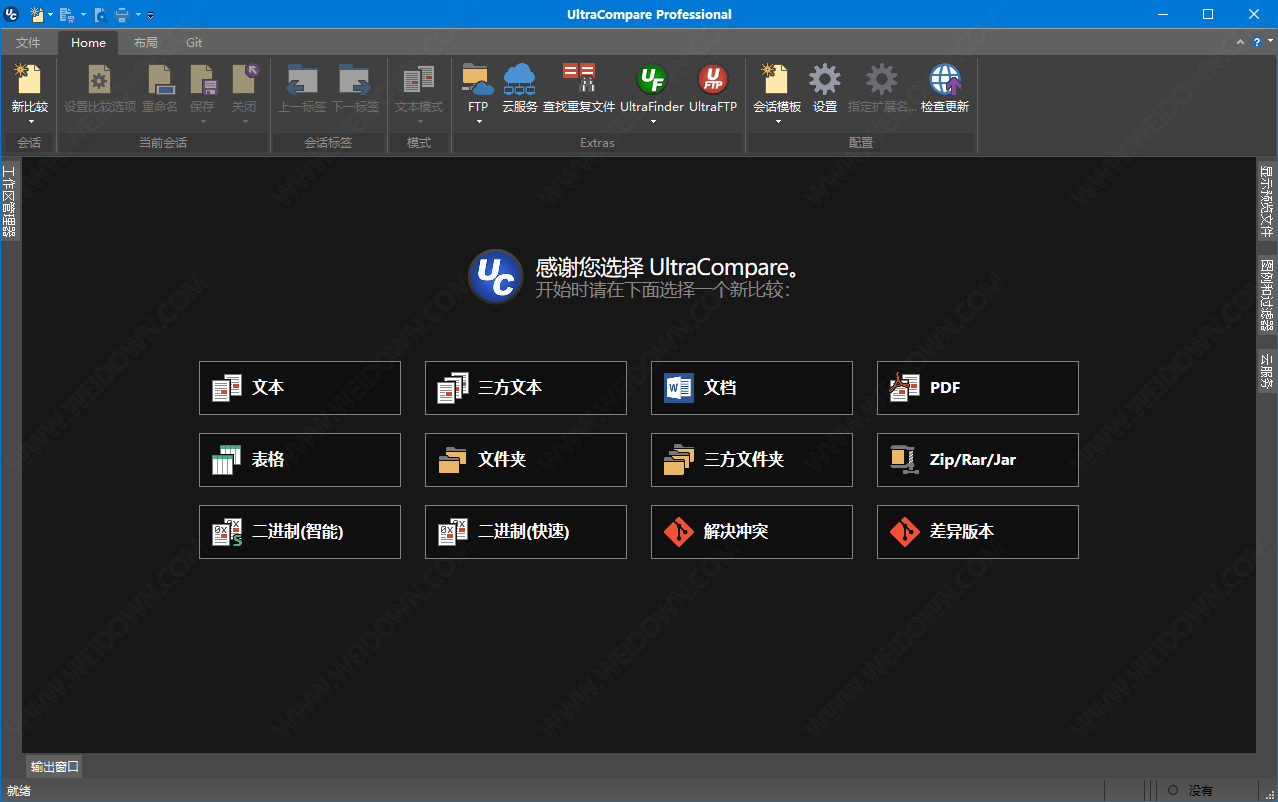Screen dimensions: 1278x802
Task: Click print preview icon in title bar
Action: pyautogui.click(x=100, y=14)
